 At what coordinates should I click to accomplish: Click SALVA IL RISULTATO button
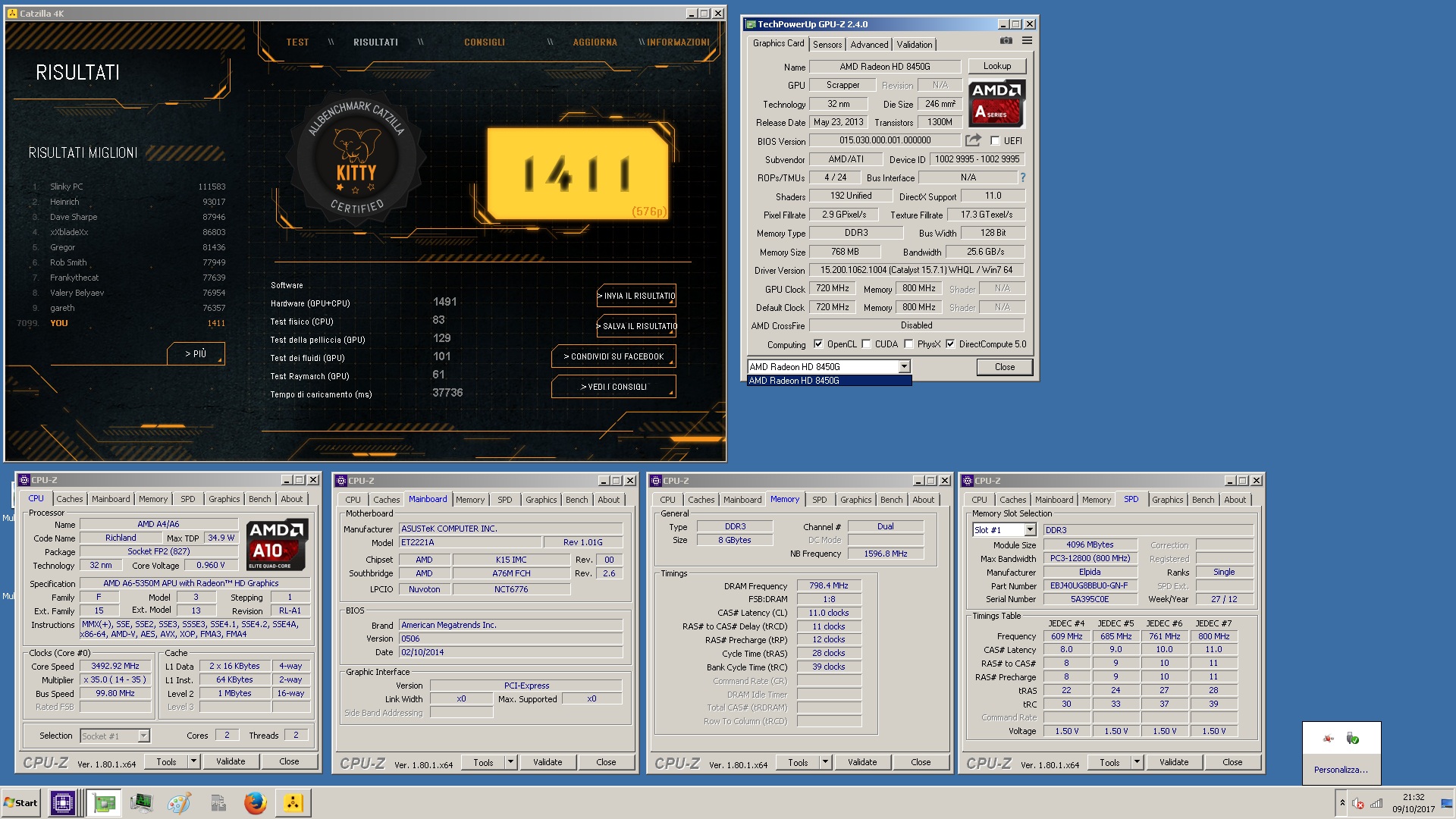coord(636,326)
